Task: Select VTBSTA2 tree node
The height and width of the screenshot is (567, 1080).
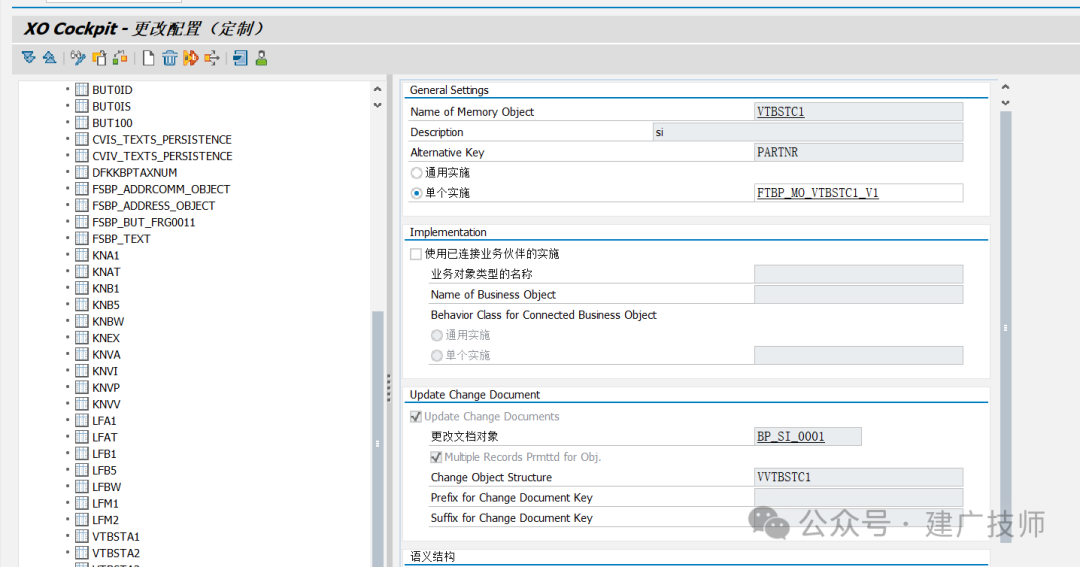Action: pyautogui.click(x=116, y=553)
